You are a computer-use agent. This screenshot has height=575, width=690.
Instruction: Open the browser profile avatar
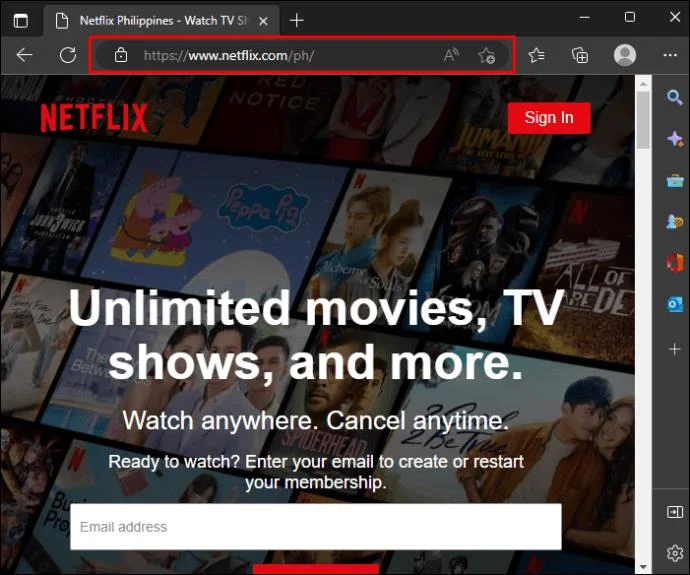tap(625, 55)
